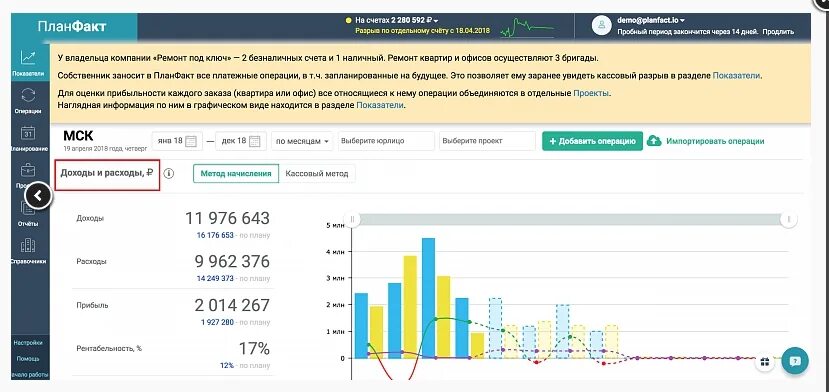Open the Отчёты sidebar section
829x392 pixels.
[x=29, y=214]
